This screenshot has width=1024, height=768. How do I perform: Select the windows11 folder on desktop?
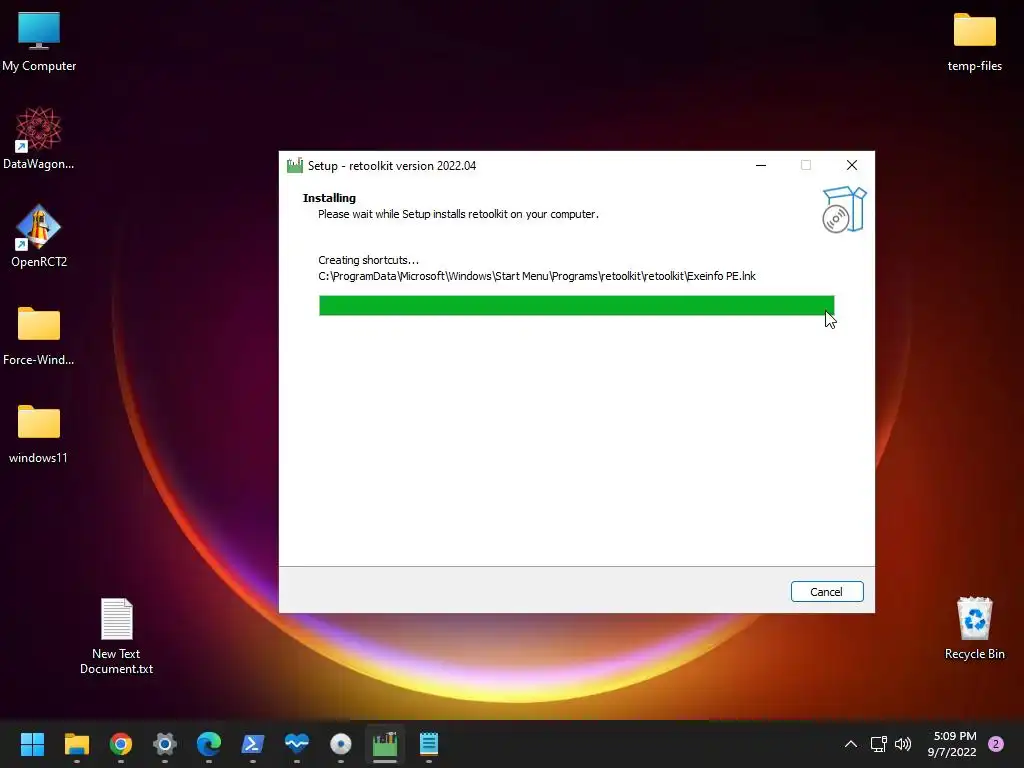pyautogui.click(x=39, y=434)
